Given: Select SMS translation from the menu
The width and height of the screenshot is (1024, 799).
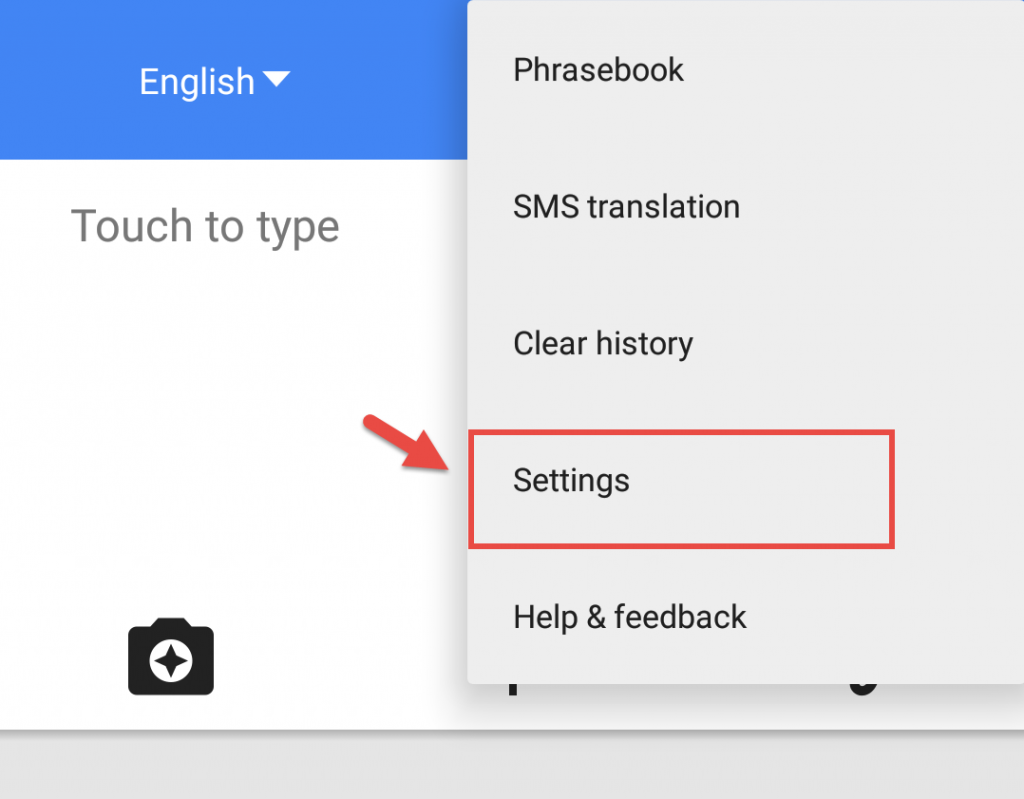Looking at the screenshot, I should click(x=625, y=206).
